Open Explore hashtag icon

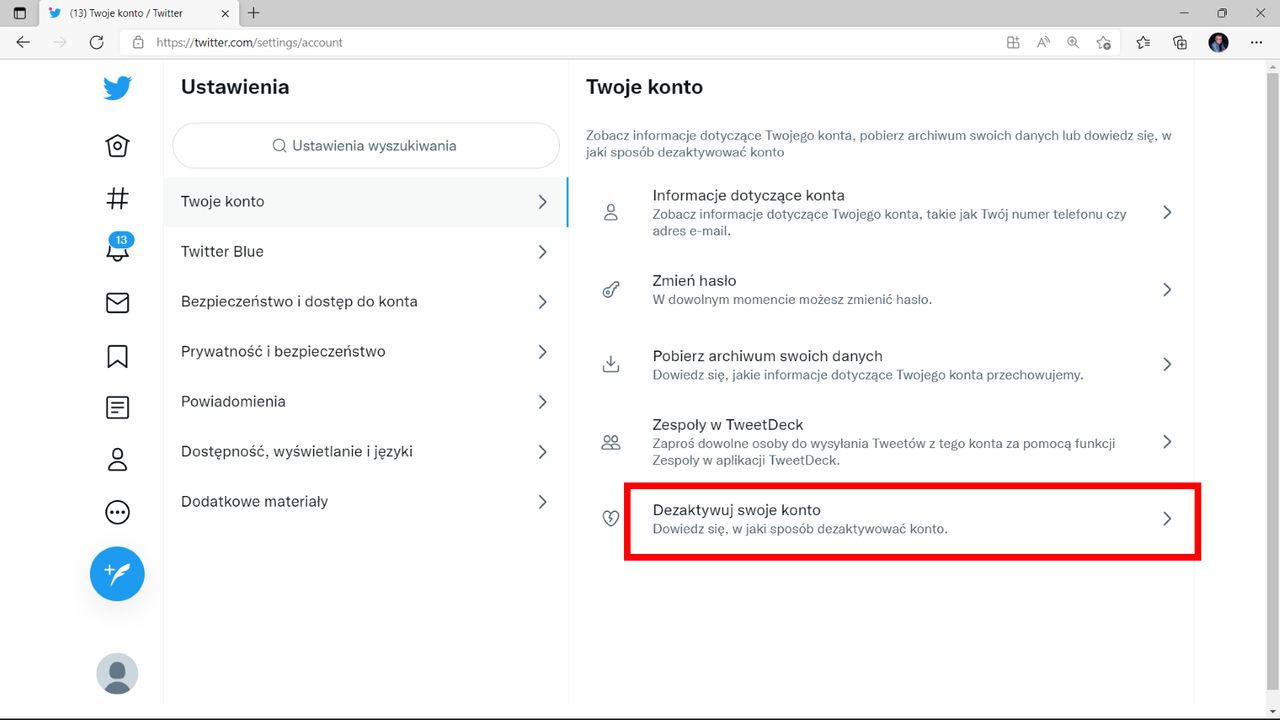(x=117, y=198)
